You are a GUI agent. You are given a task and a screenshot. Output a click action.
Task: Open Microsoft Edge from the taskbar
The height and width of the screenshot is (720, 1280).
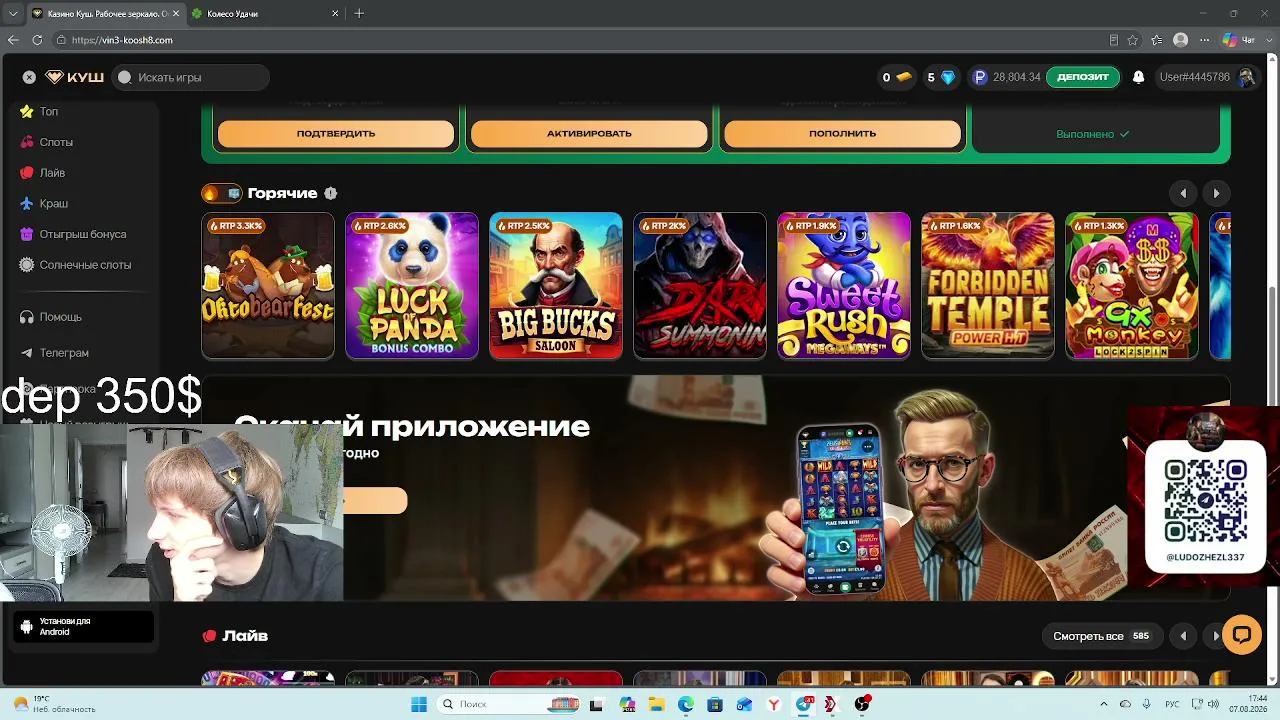[x=685, y=704]
